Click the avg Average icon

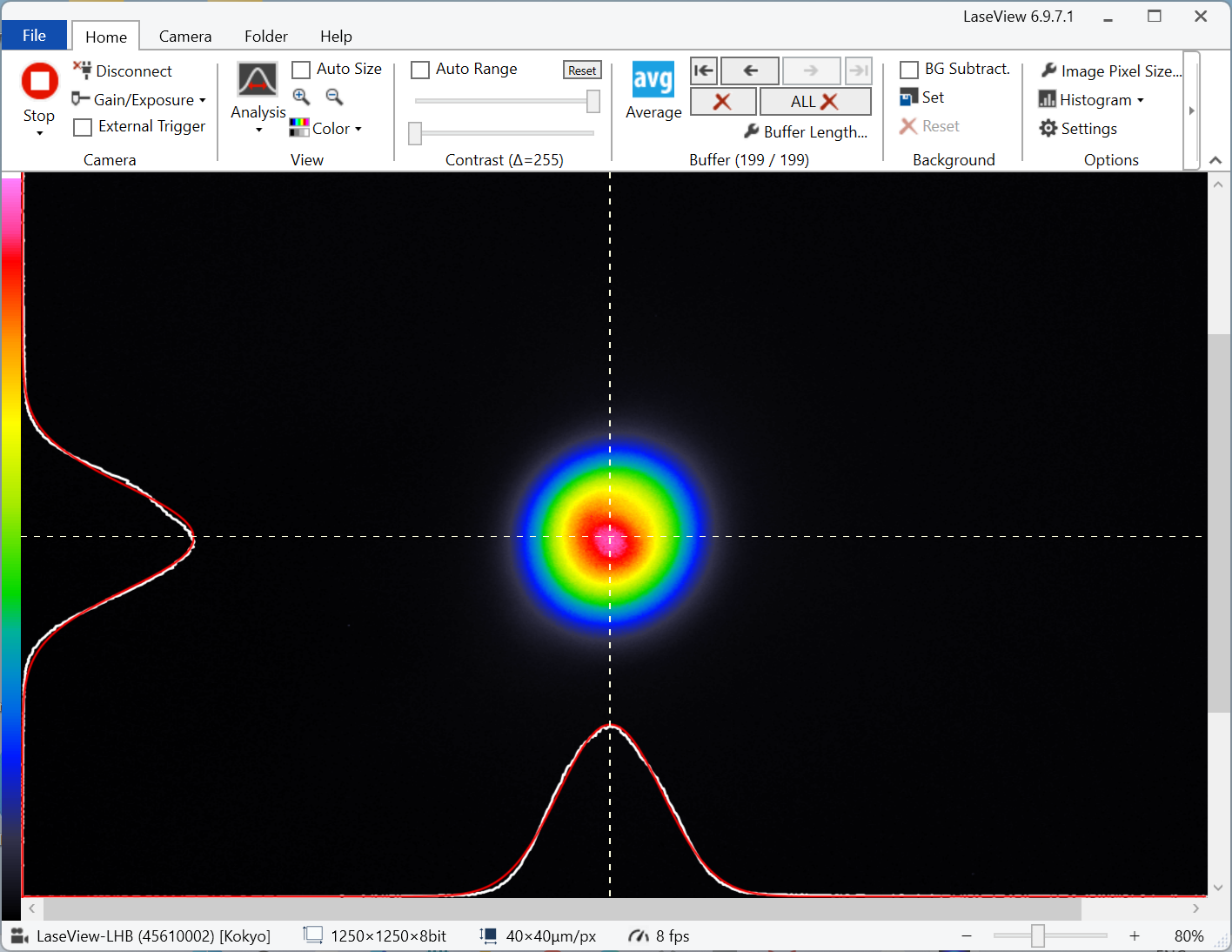pyautogui.click(x=653, y=80)
